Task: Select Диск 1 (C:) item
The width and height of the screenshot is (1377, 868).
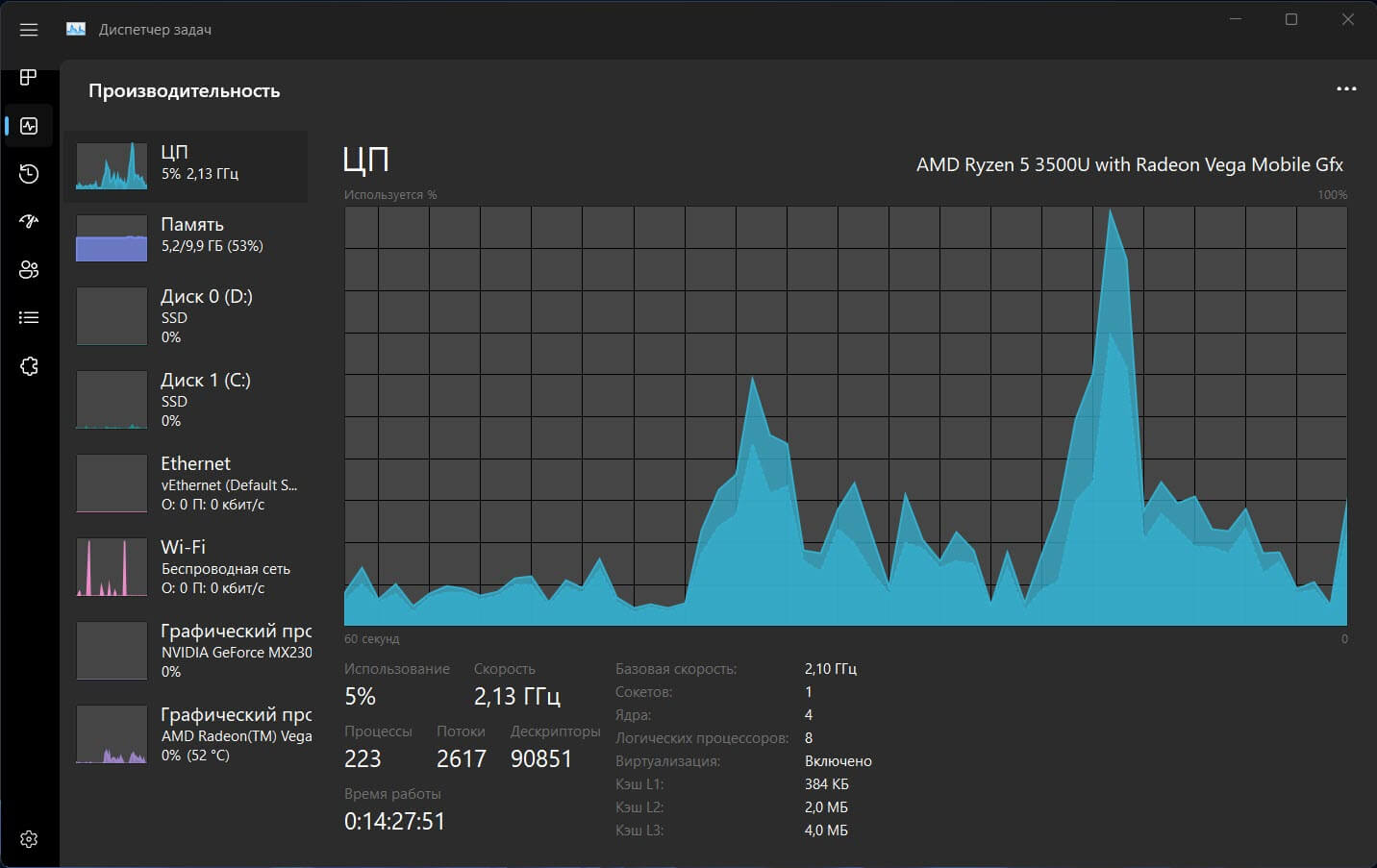Action: [x=187, y=399]
